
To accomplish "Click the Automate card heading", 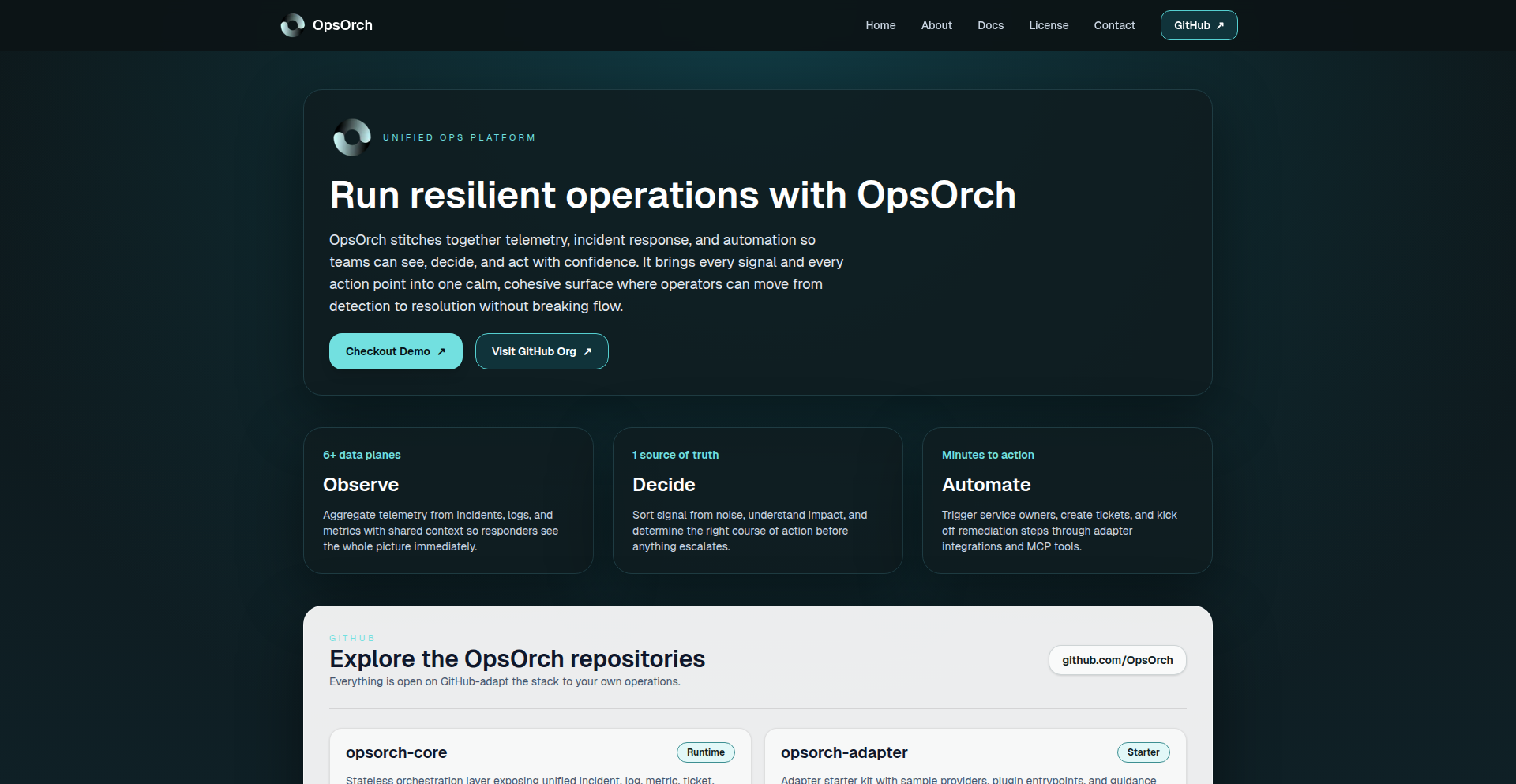I will [x=986, y=485].
